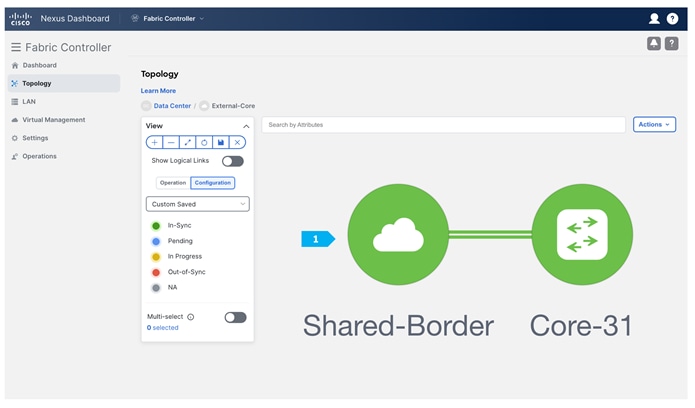The height and width of the screenshot is (408, 695).
Task: Open Virtual Management menu item
Action: [x=54, y=120]
